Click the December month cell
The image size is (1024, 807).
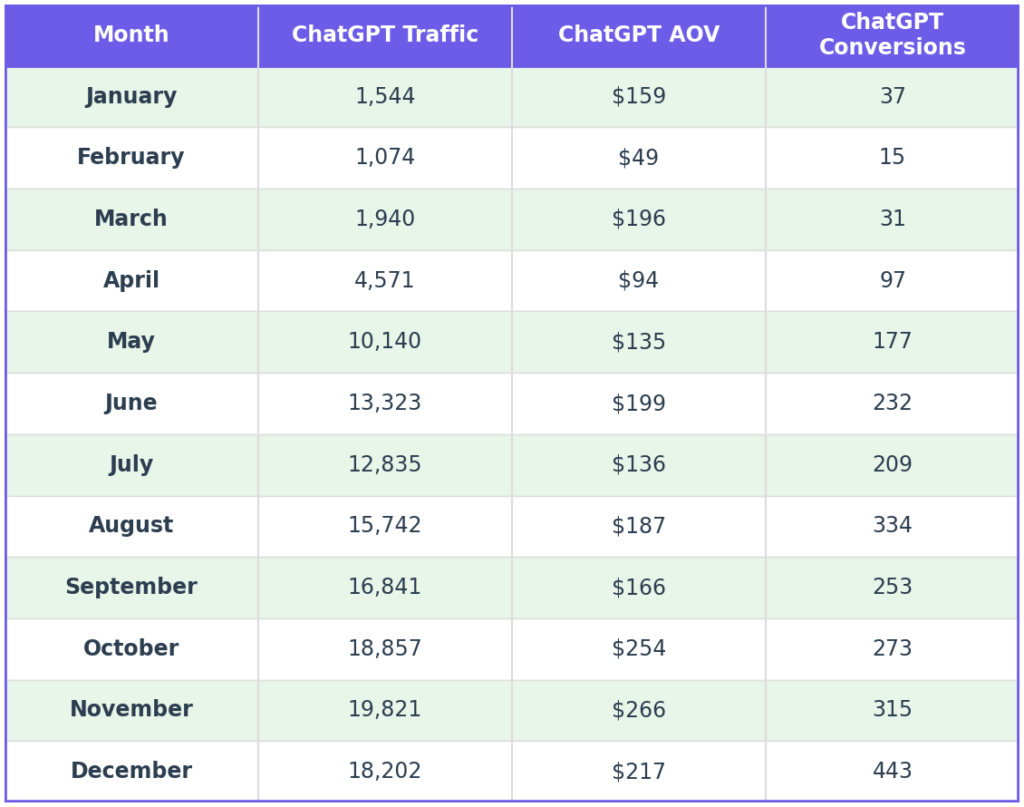[131, 771]
